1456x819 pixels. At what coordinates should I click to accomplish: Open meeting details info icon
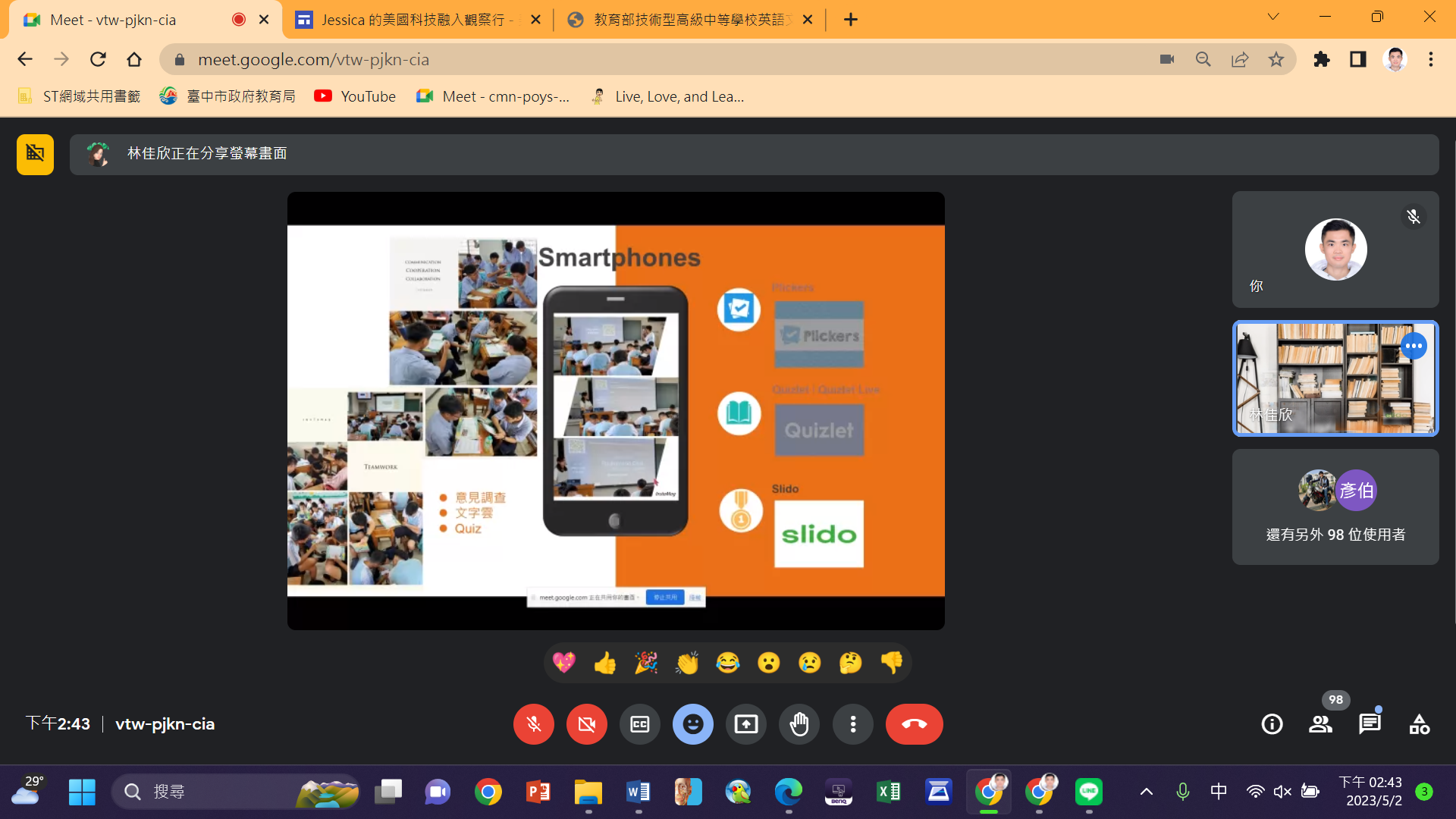[1272, 724]
